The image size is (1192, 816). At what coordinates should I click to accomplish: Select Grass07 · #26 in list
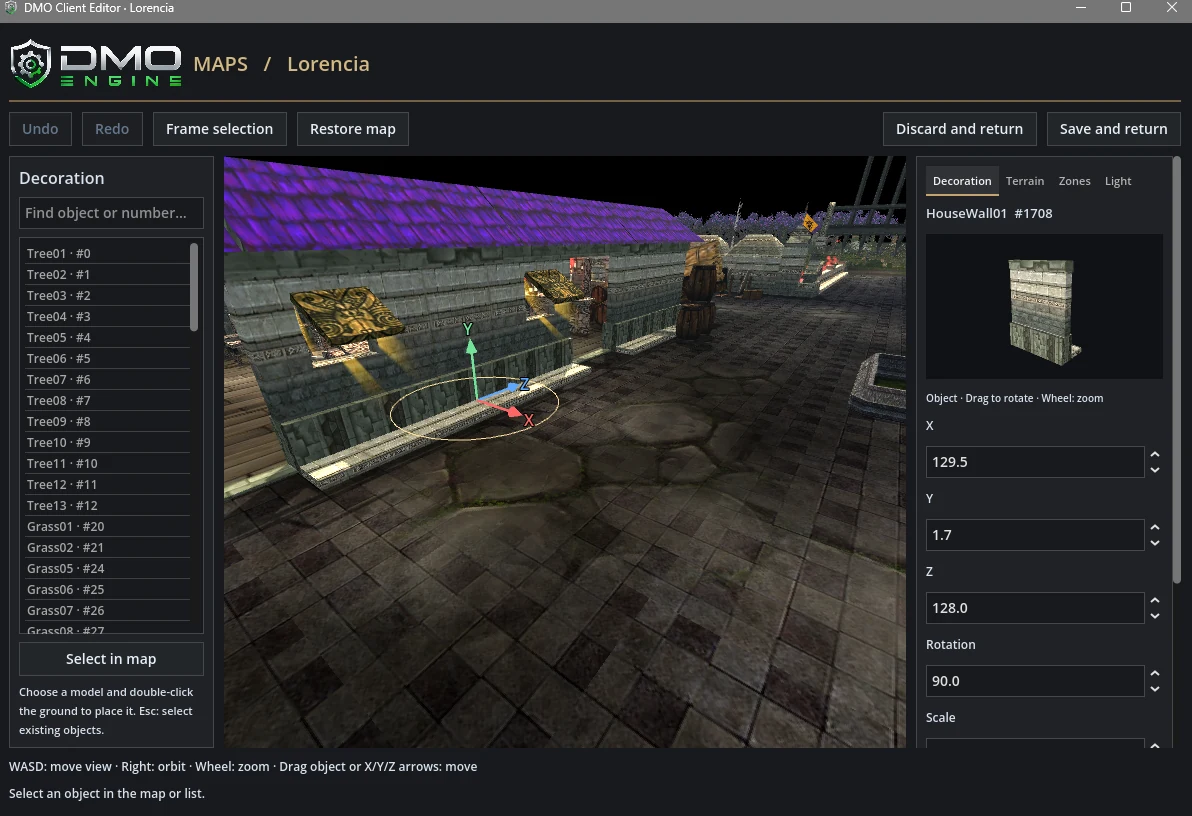coord(108,611)
